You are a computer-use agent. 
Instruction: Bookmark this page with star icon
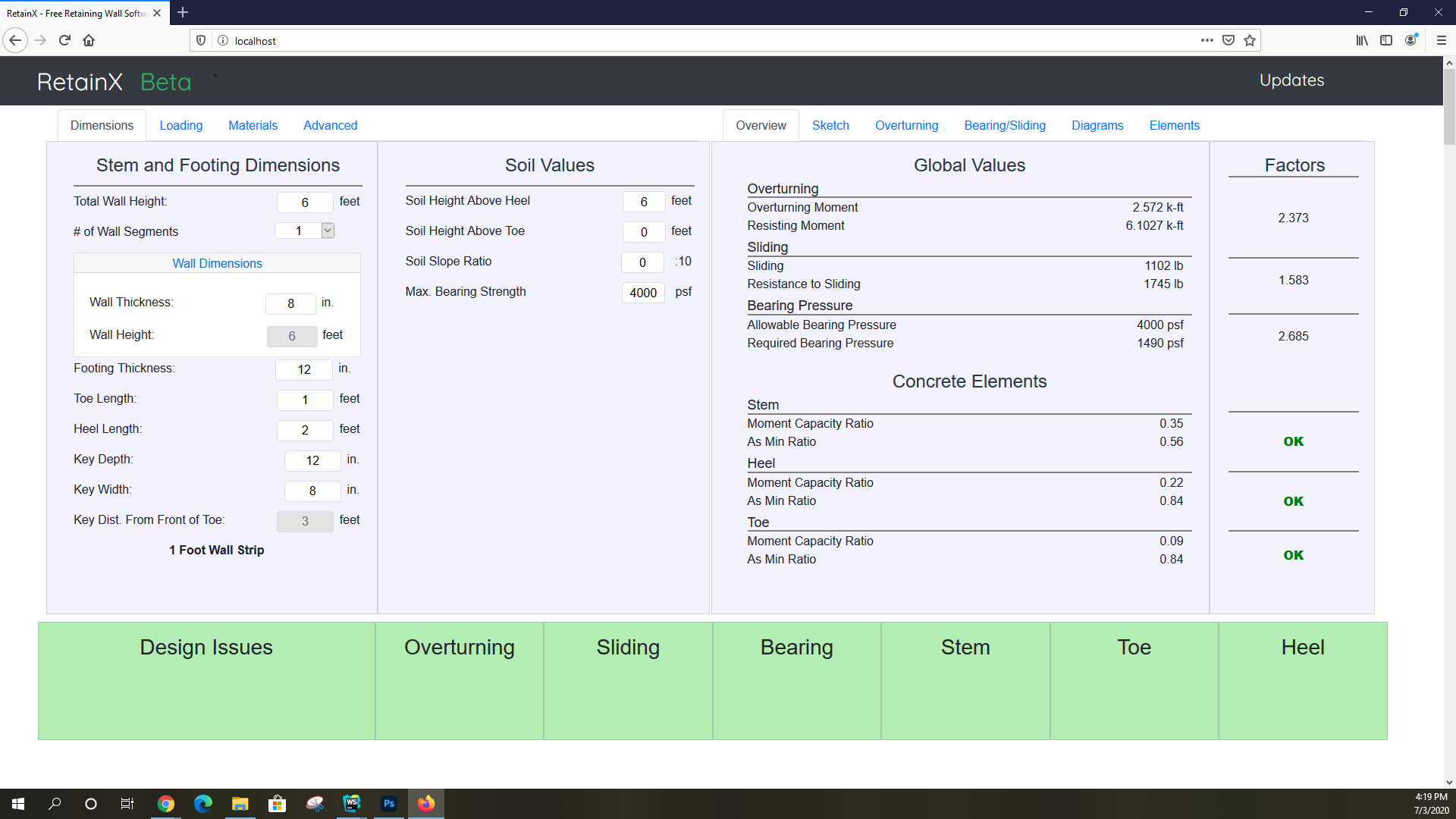coord(1250,40)
